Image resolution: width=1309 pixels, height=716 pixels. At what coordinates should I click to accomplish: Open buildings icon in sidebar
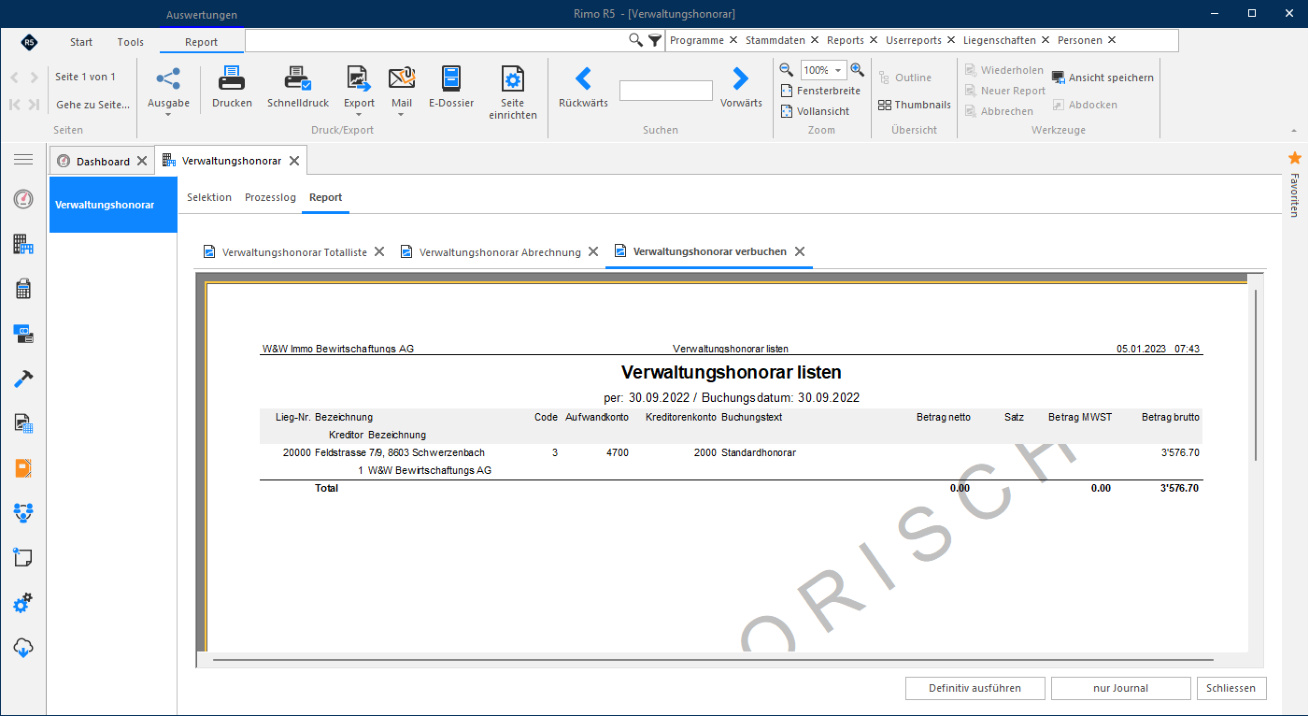pyautogui.click(x=23, y=244)
